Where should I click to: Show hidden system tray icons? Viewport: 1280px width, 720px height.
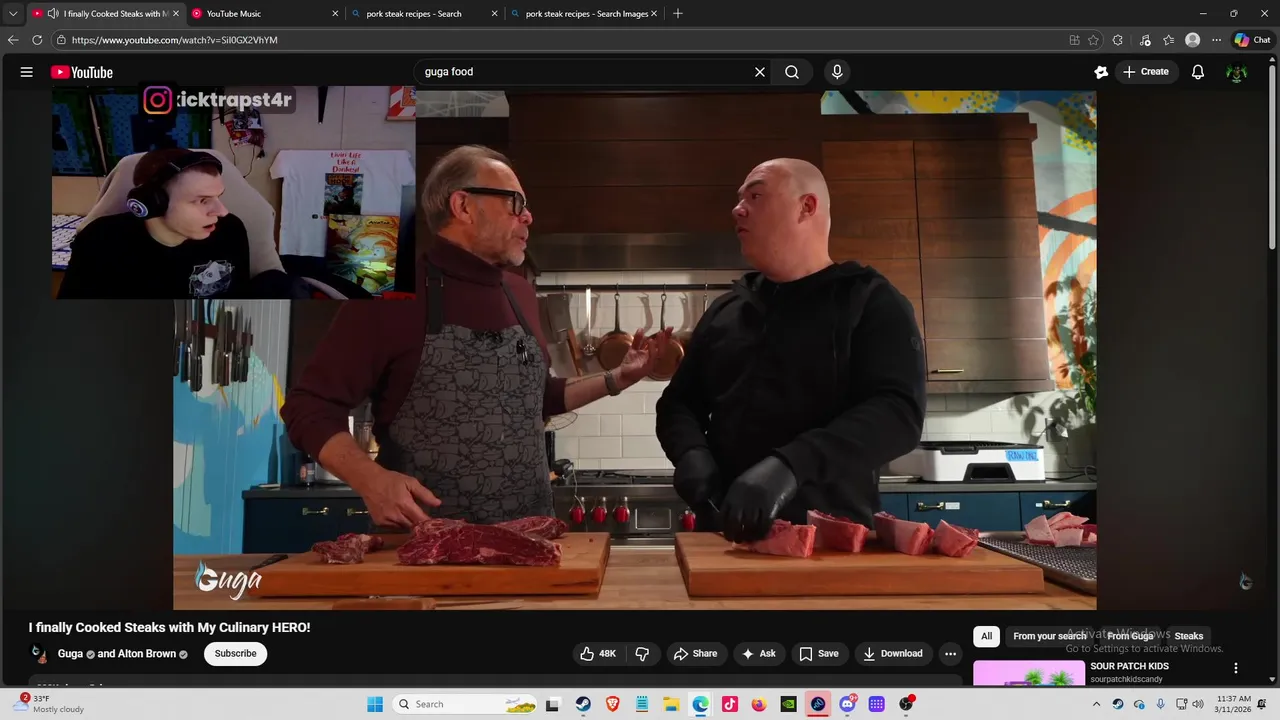[1096, 704]
